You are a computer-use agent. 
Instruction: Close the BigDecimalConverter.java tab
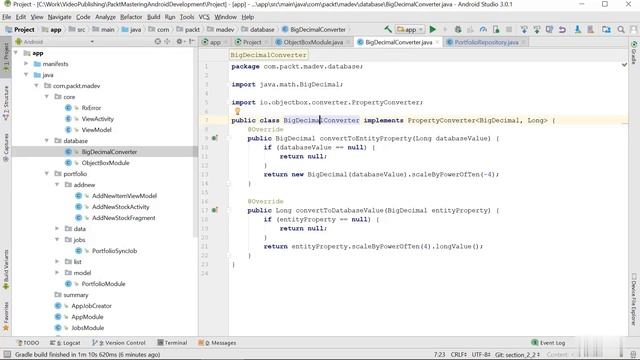coord(437,42)
